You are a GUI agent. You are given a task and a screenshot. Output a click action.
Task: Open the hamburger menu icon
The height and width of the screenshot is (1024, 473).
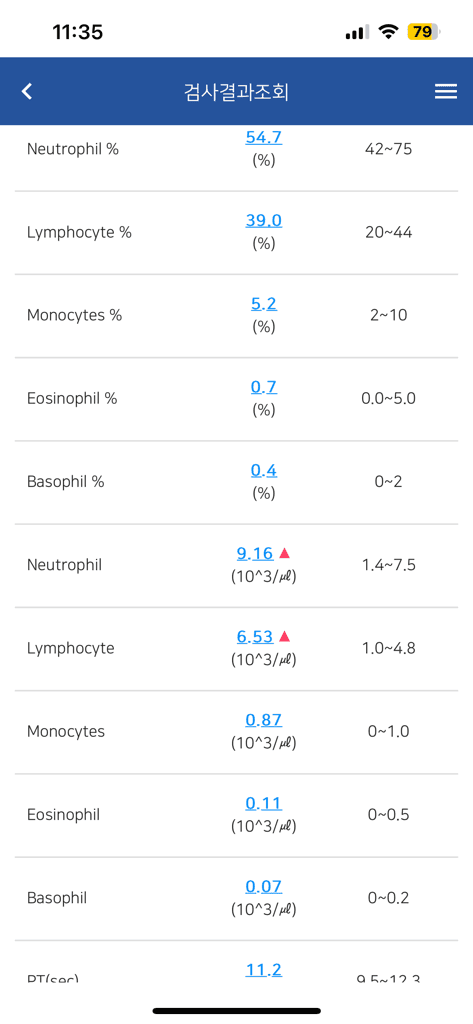[x=446, y=92]
